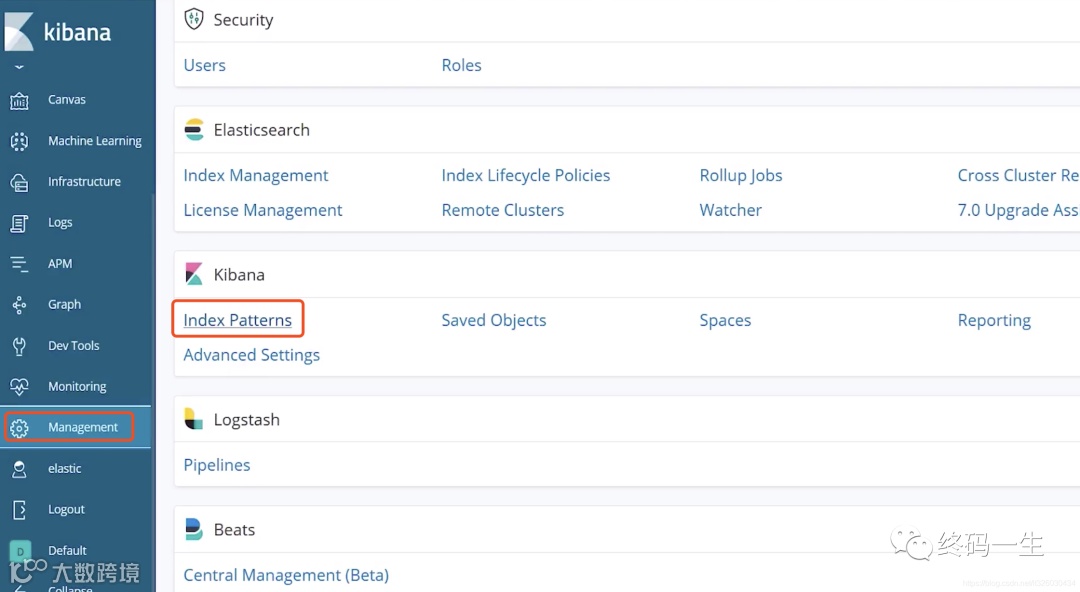Open the Watcher link

click(731, 210)
